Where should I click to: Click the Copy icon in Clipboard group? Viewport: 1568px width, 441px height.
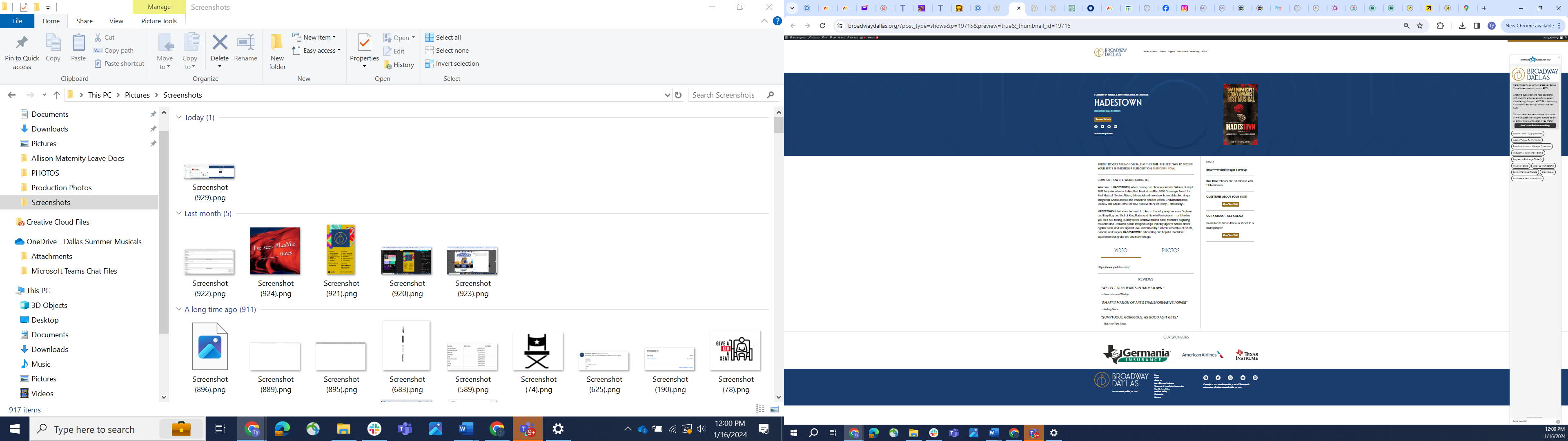point(53,47)
